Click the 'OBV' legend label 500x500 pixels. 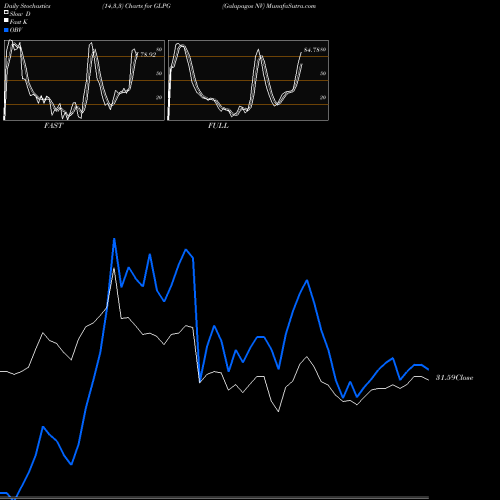(x=16, y=30)
